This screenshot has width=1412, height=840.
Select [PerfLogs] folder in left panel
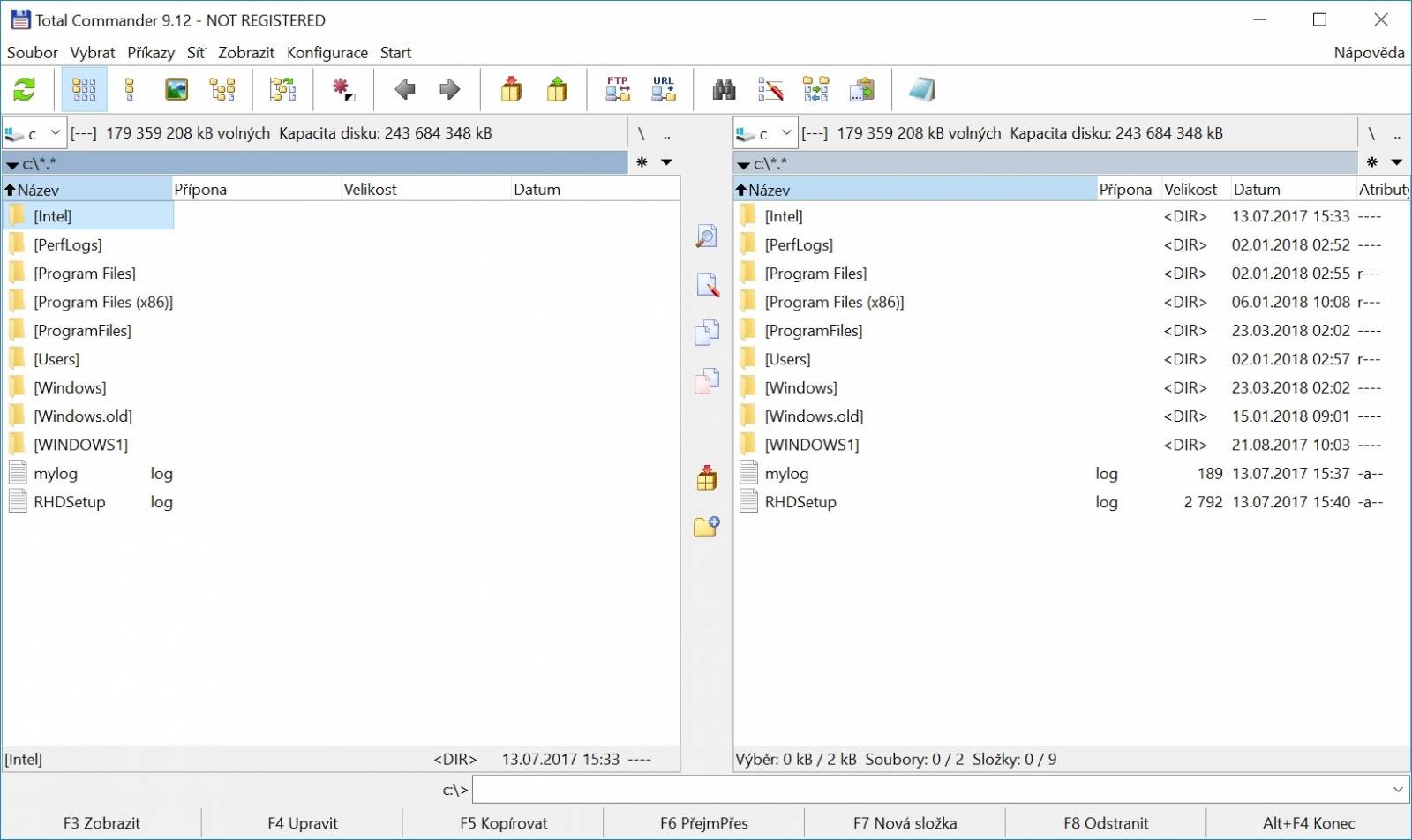(68, 244)
